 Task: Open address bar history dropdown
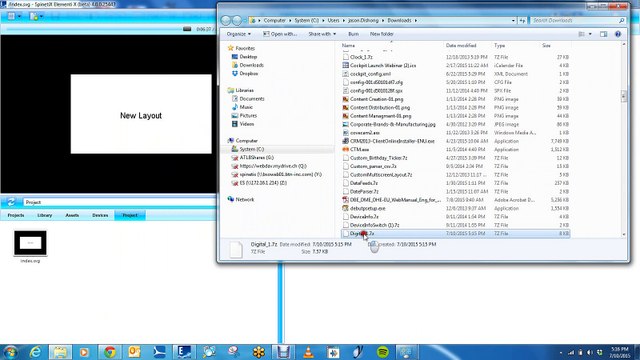[x=513, y=20]
